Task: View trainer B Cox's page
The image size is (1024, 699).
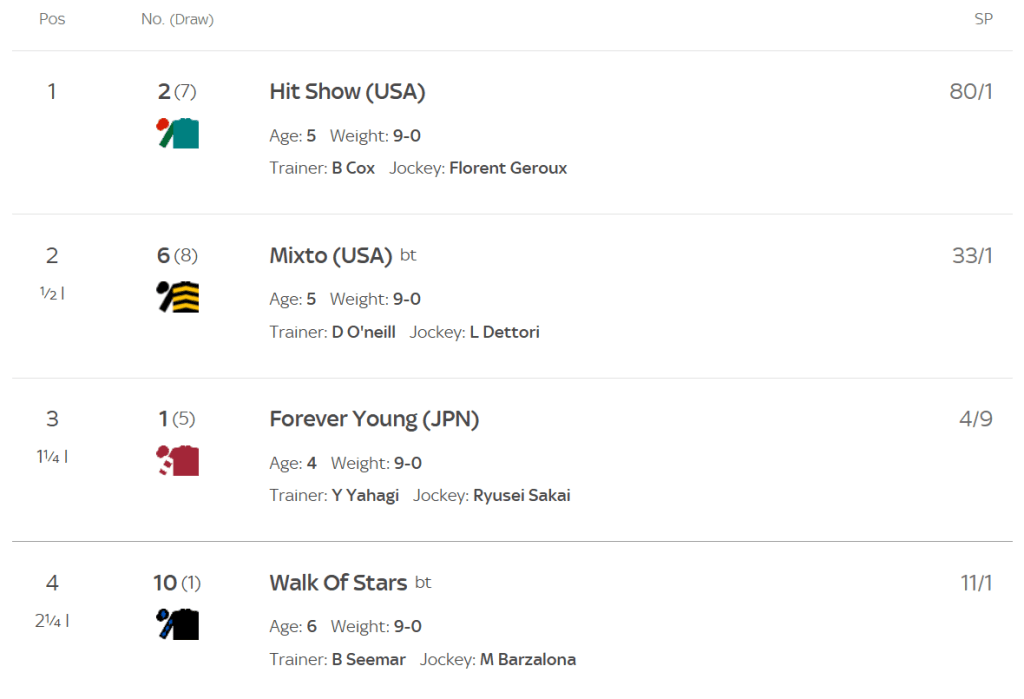Action: click(353, 168)
